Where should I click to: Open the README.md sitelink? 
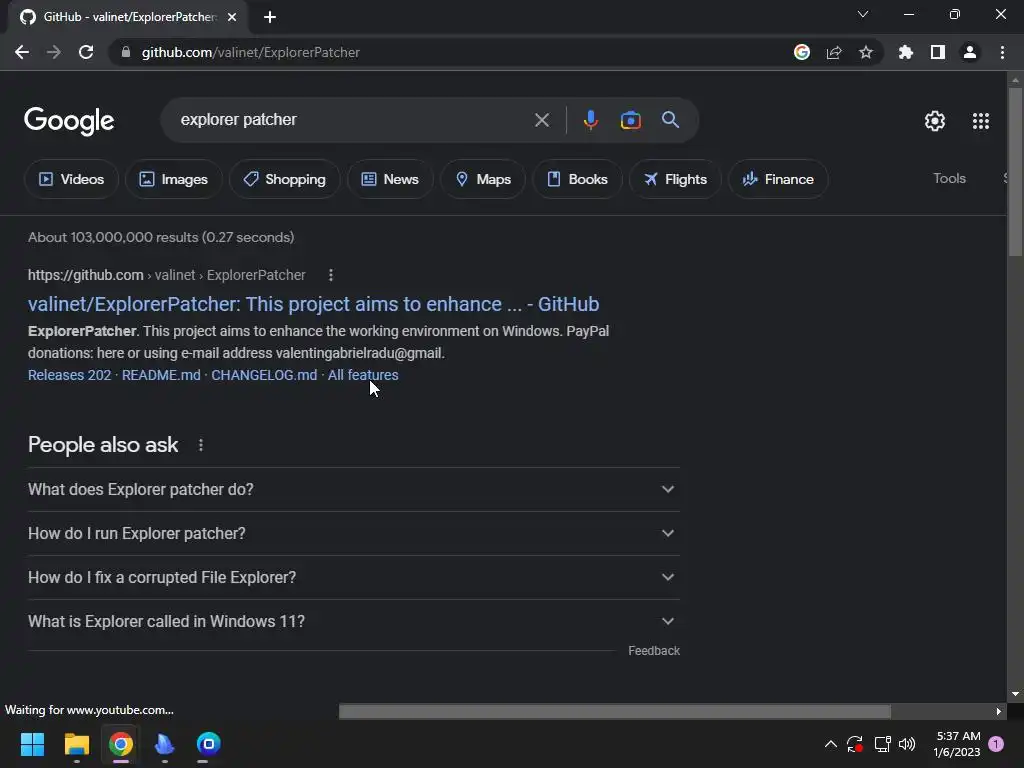coord(161,375)
